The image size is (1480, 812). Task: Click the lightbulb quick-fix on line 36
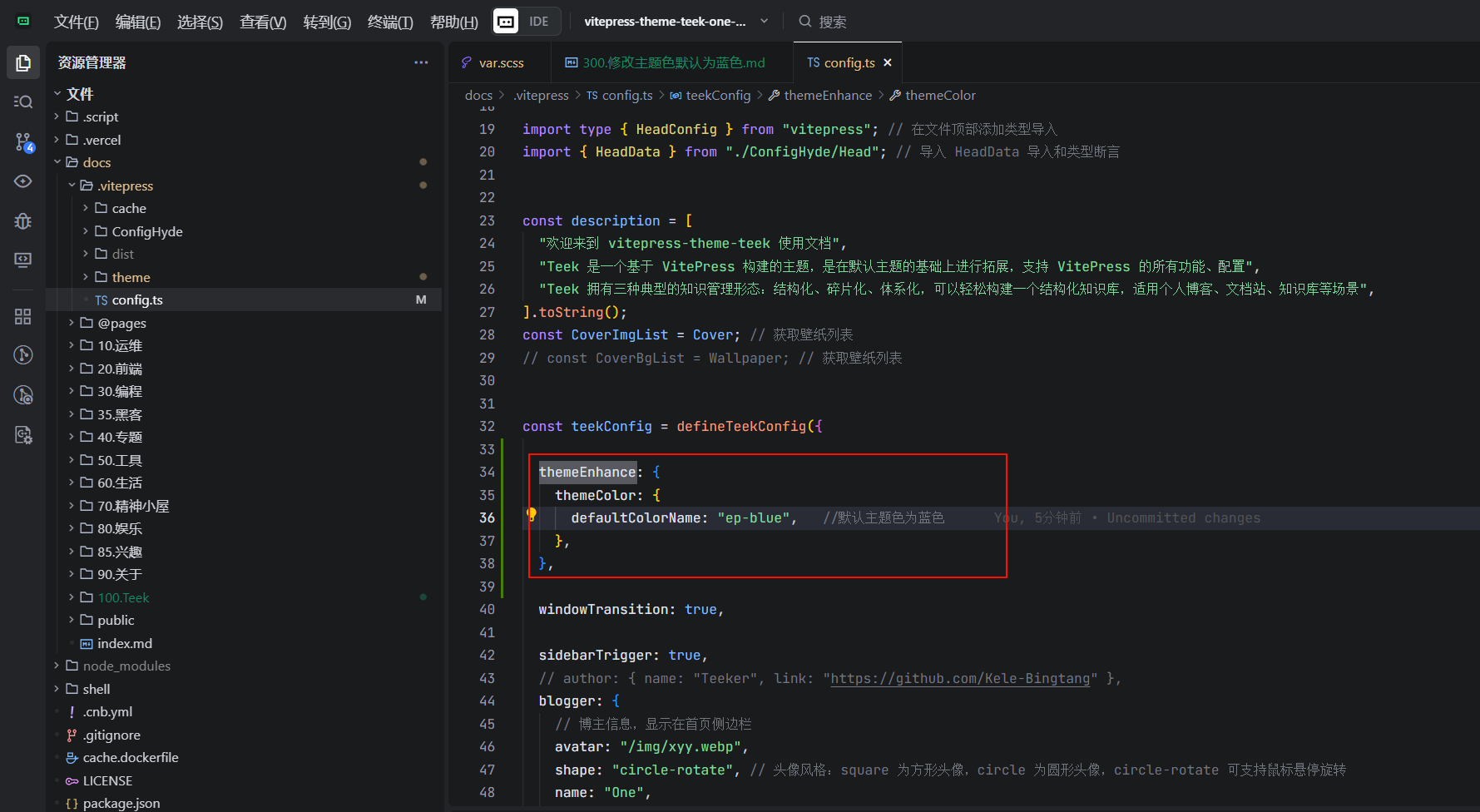(x=532, y=515)
